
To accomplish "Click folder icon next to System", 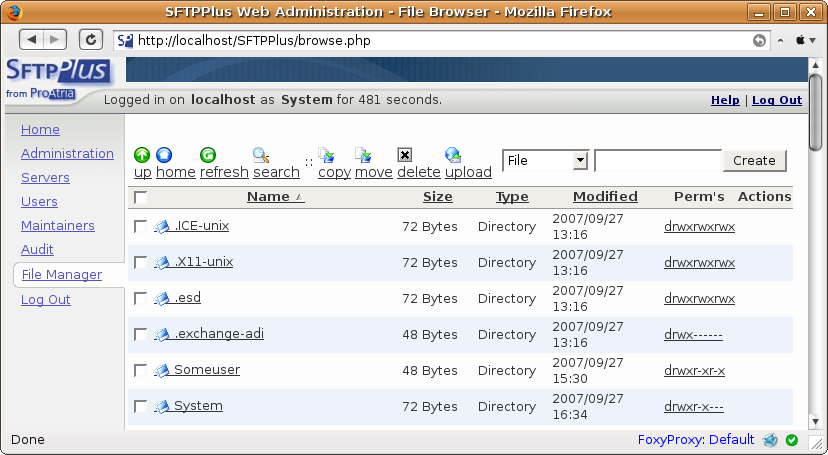I will pyautogui.click(x=162, y=406).
